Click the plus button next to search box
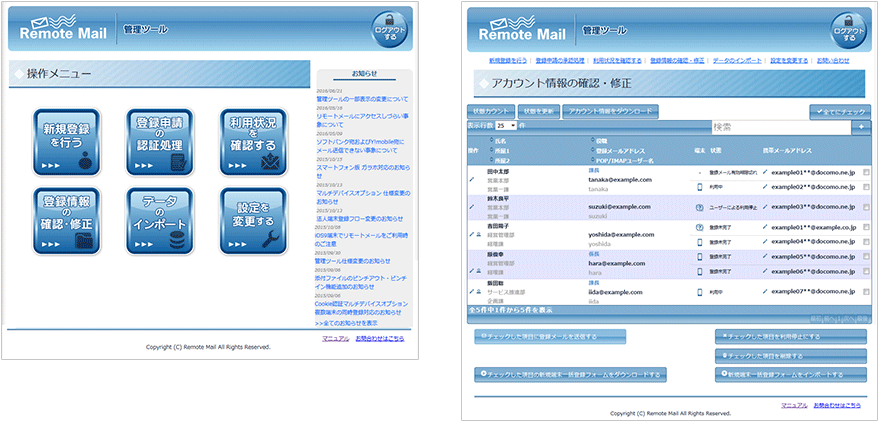Image resolution: width=878 pixels, height=421 pixels. [x=861, y=127]
